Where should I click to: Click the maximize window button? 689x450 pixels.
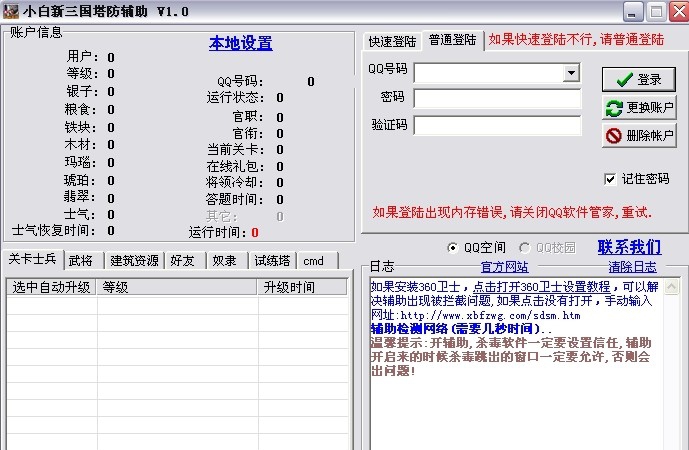tap(656, 12)
